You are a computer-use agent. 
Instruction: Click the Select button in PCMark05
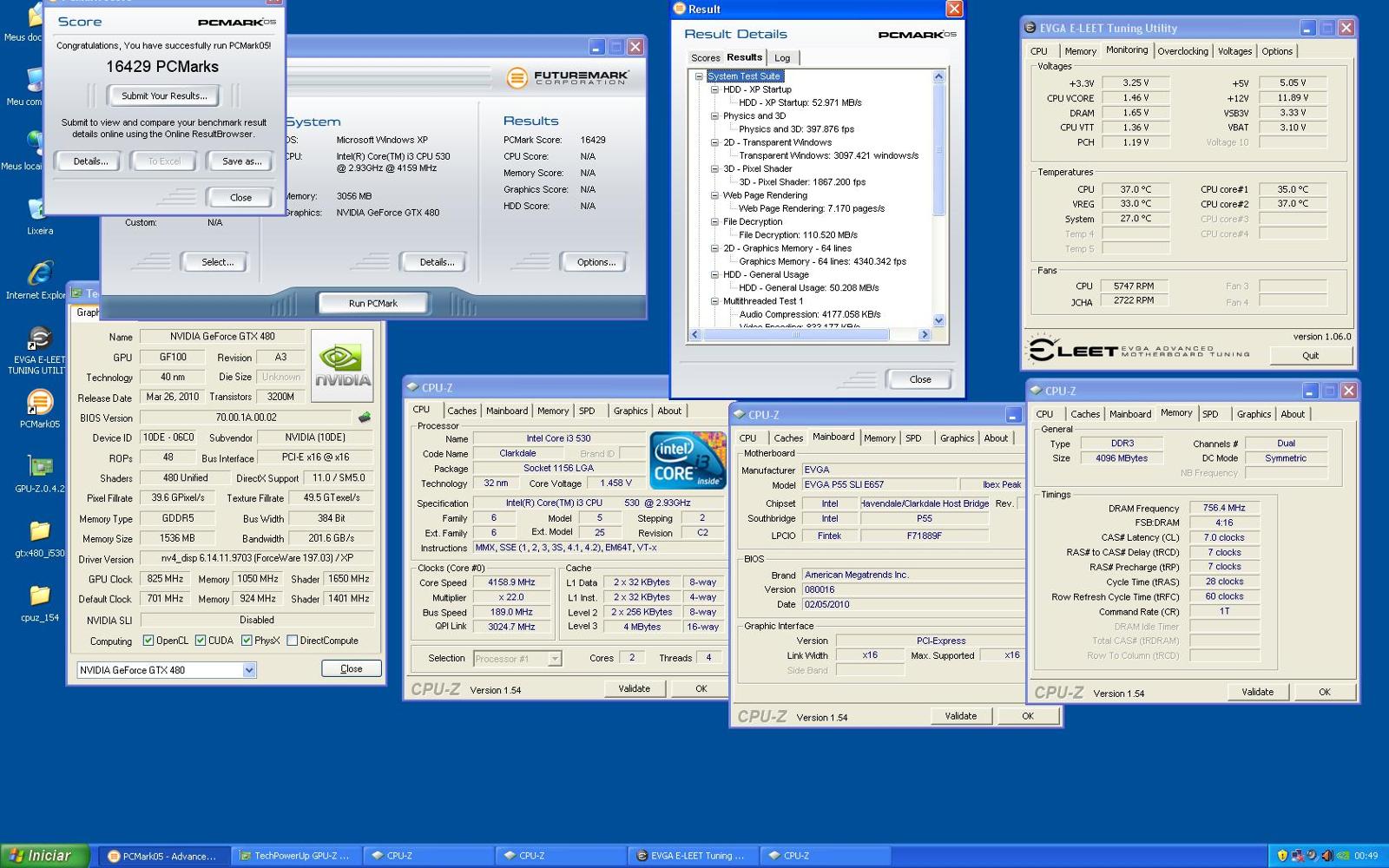click(x=217, y=262)
